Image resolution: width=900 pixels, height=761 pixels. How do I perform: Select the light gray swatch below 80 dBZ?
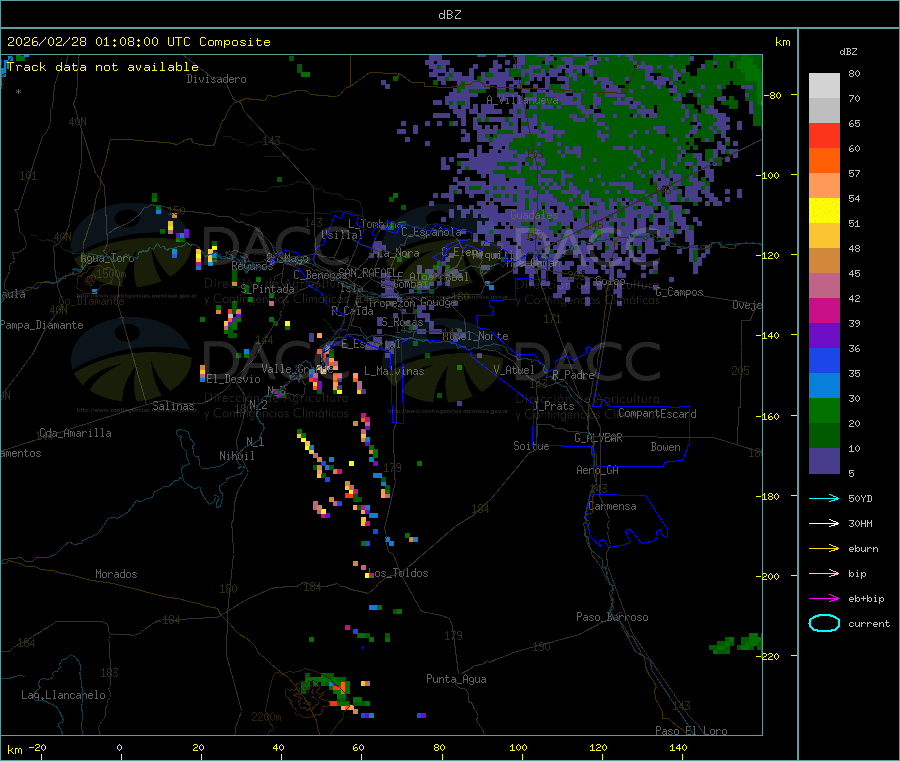[x=824, y=86]
